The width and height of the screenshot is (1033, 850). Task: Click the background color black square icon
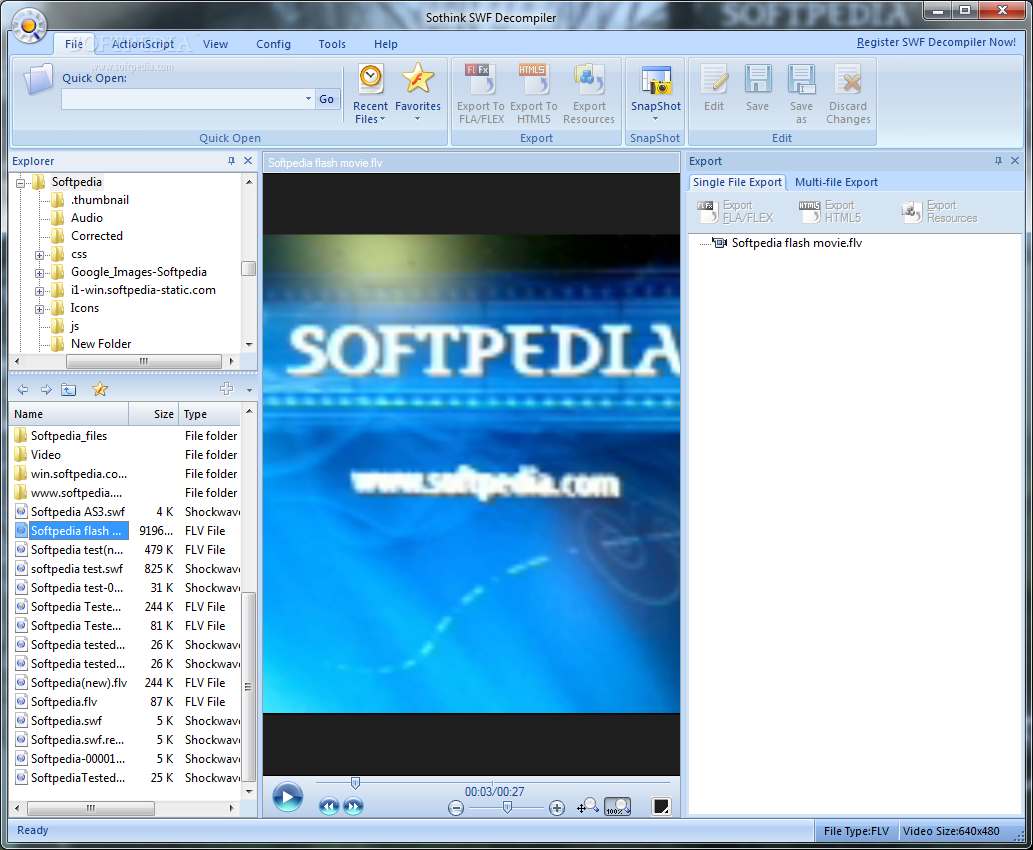[x=661, y=807]
